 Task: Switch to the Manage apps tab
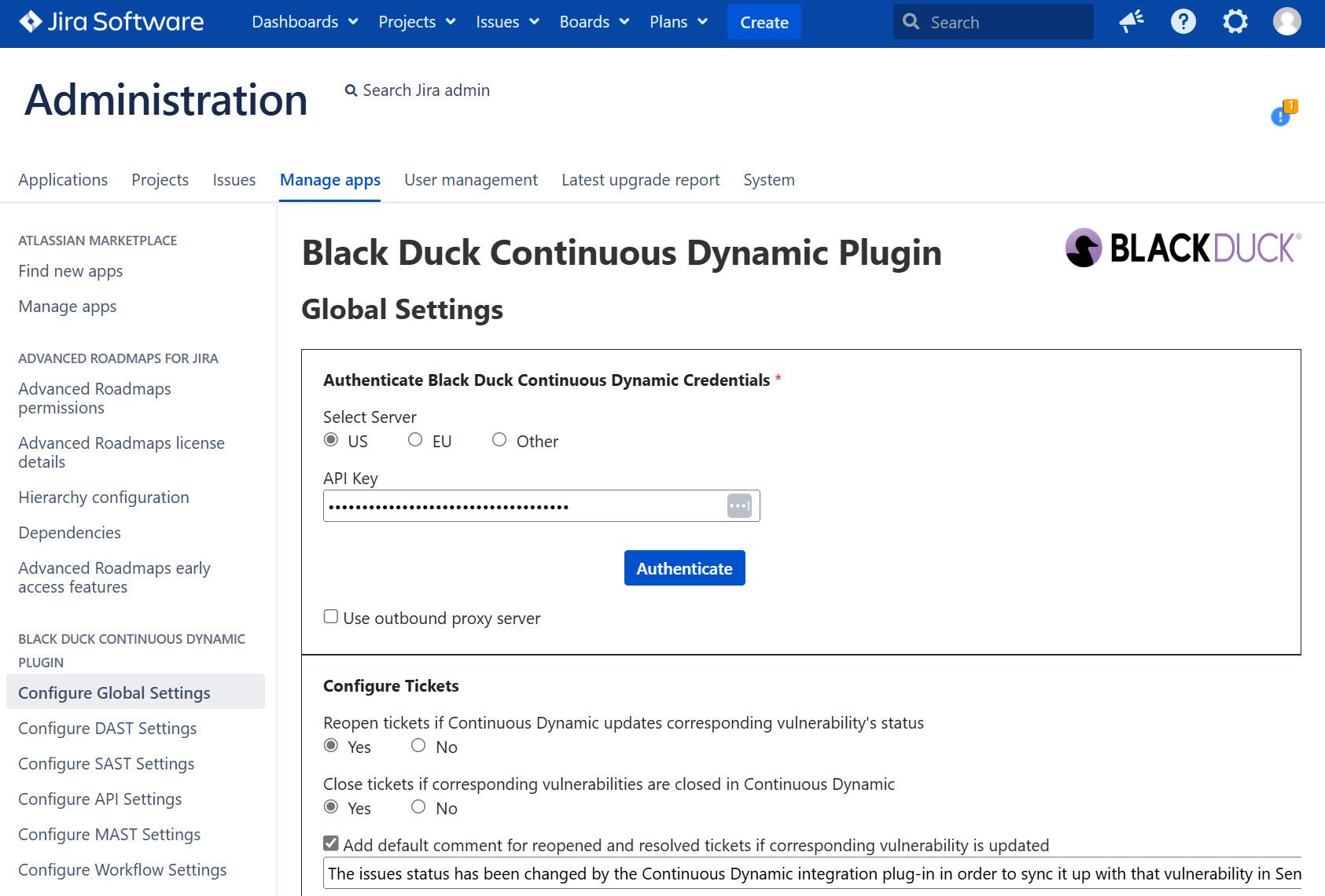(x=330, y=180)
